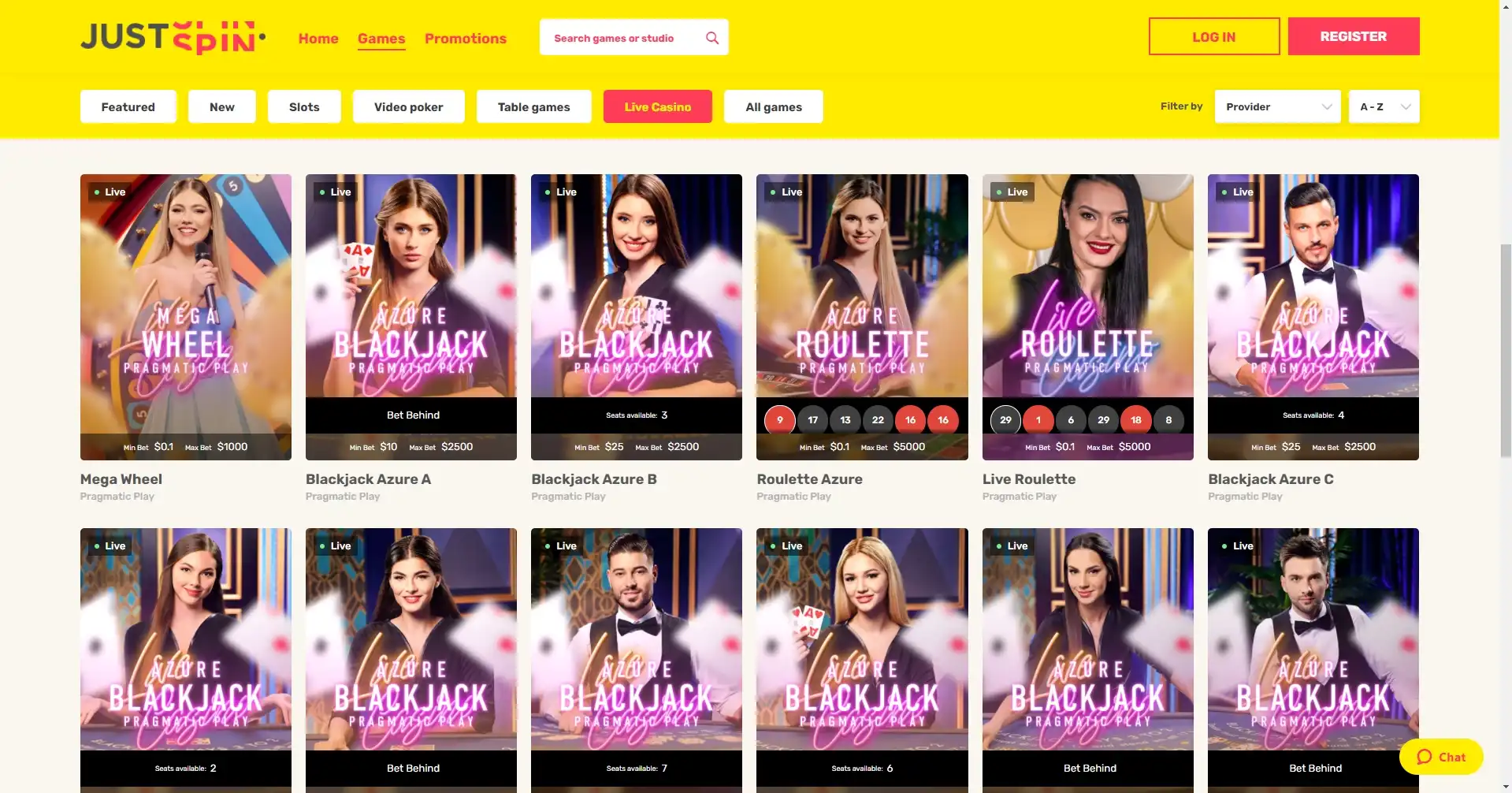Expand the Provider filter dropdown
Screen dimensions: 1512x793
1277,106
